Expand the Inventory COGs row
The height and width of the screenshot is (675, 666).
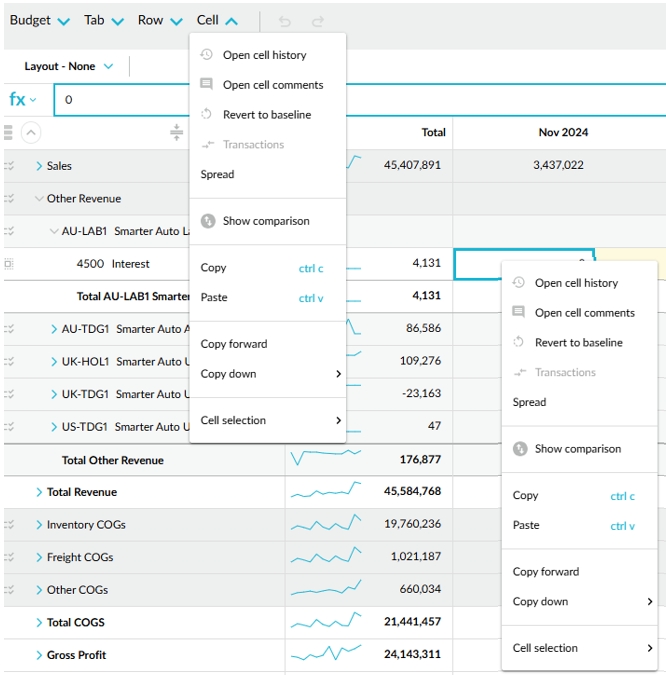tap(40, 524)
